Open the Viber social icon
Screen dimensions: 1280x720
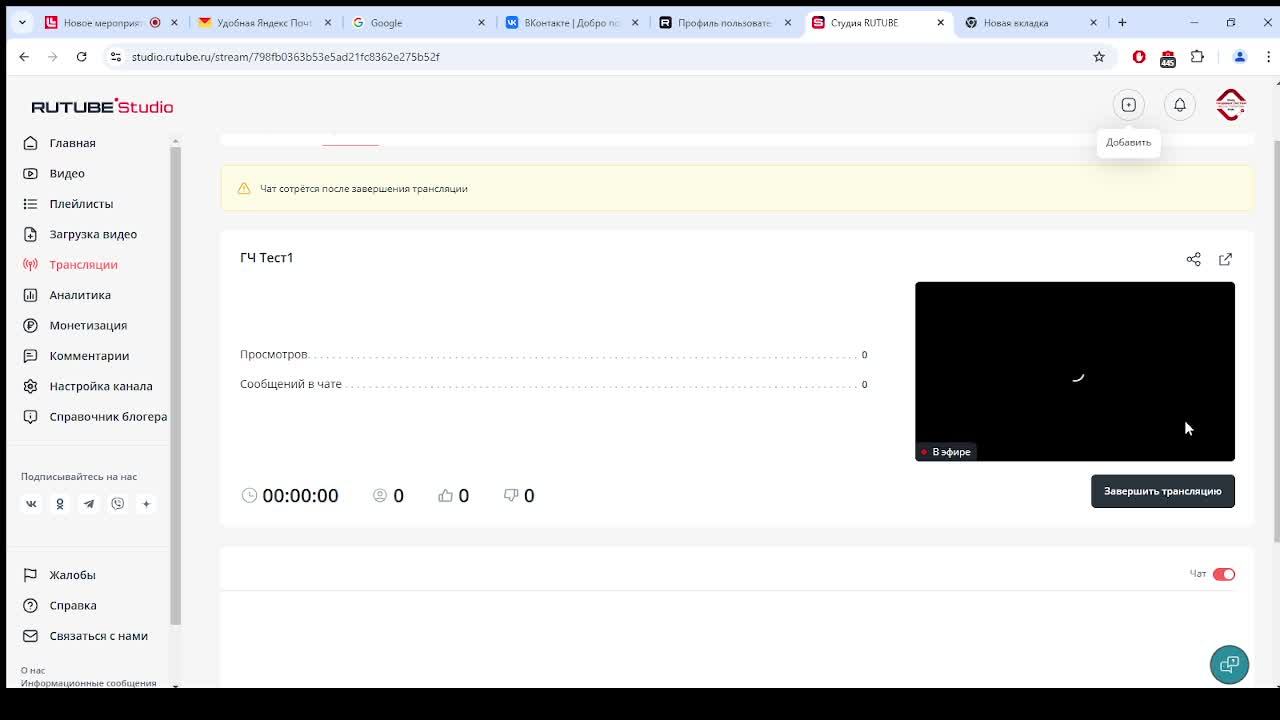click(x=118, y=504)
